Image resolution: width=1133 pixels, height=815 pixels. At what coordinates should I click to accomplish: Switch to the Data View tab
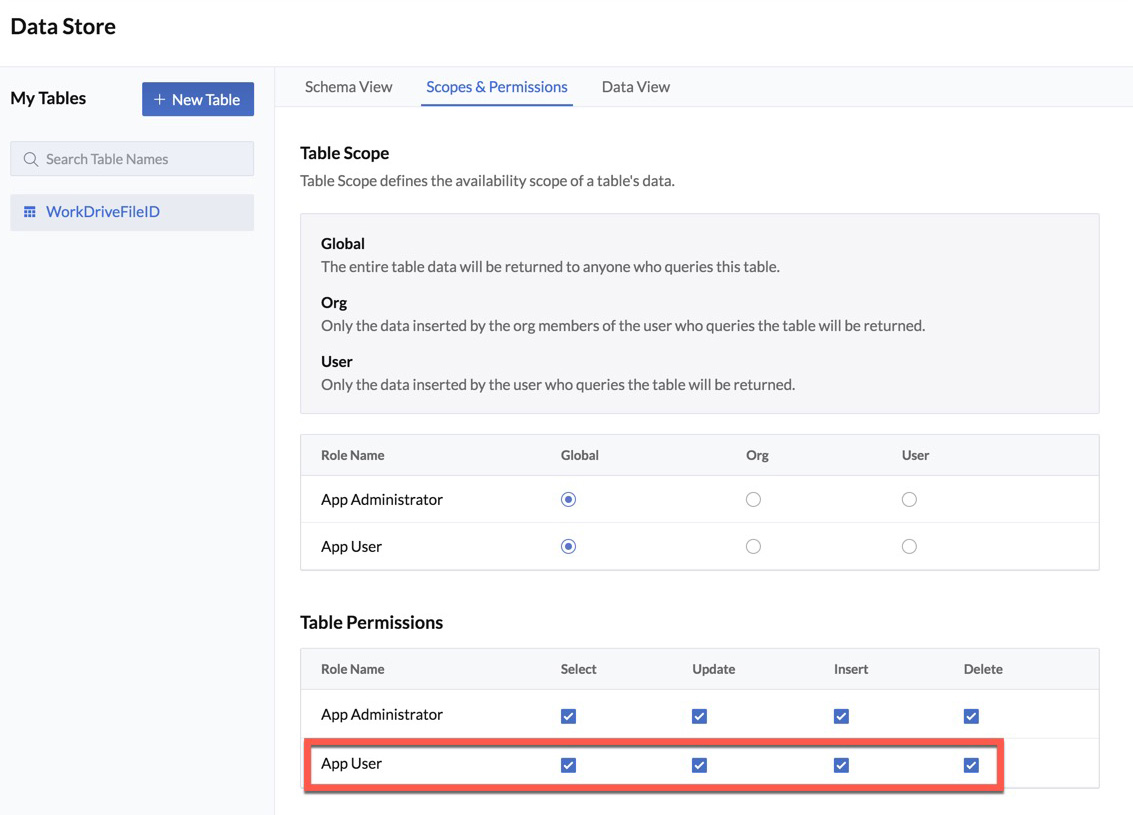(635, 87)
